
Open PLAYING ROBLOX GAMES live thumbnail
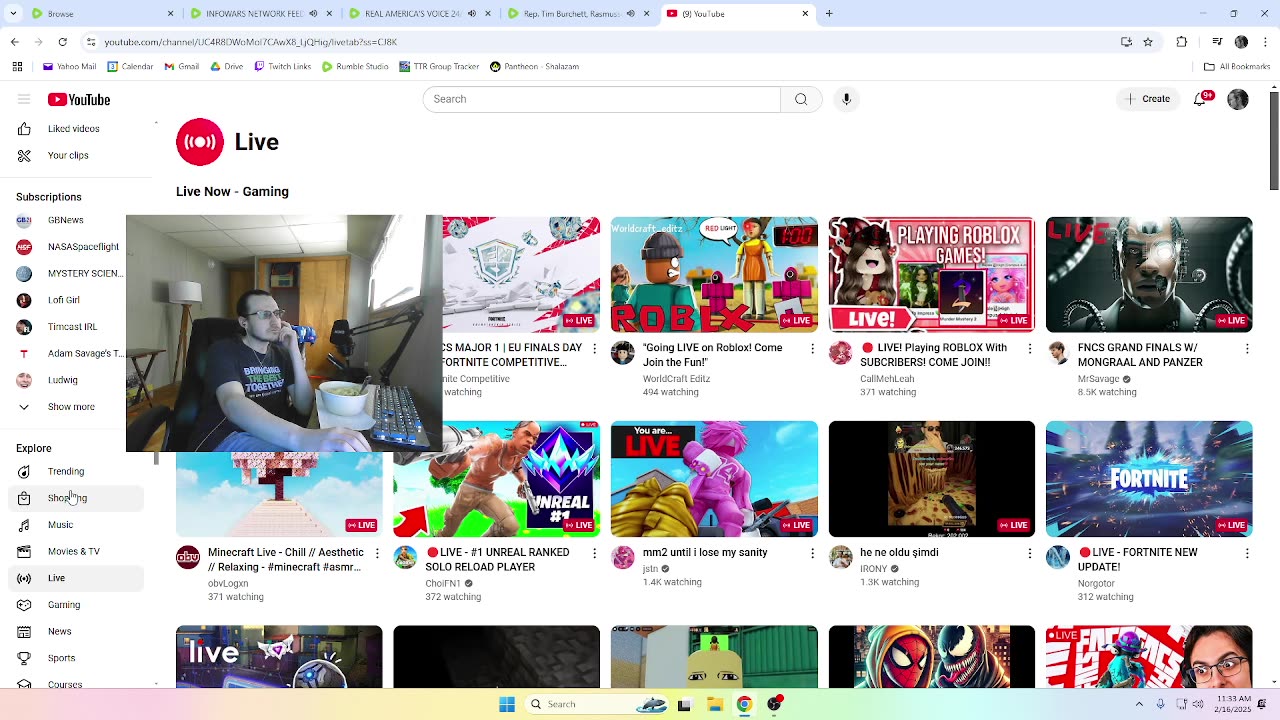(932, 274)
